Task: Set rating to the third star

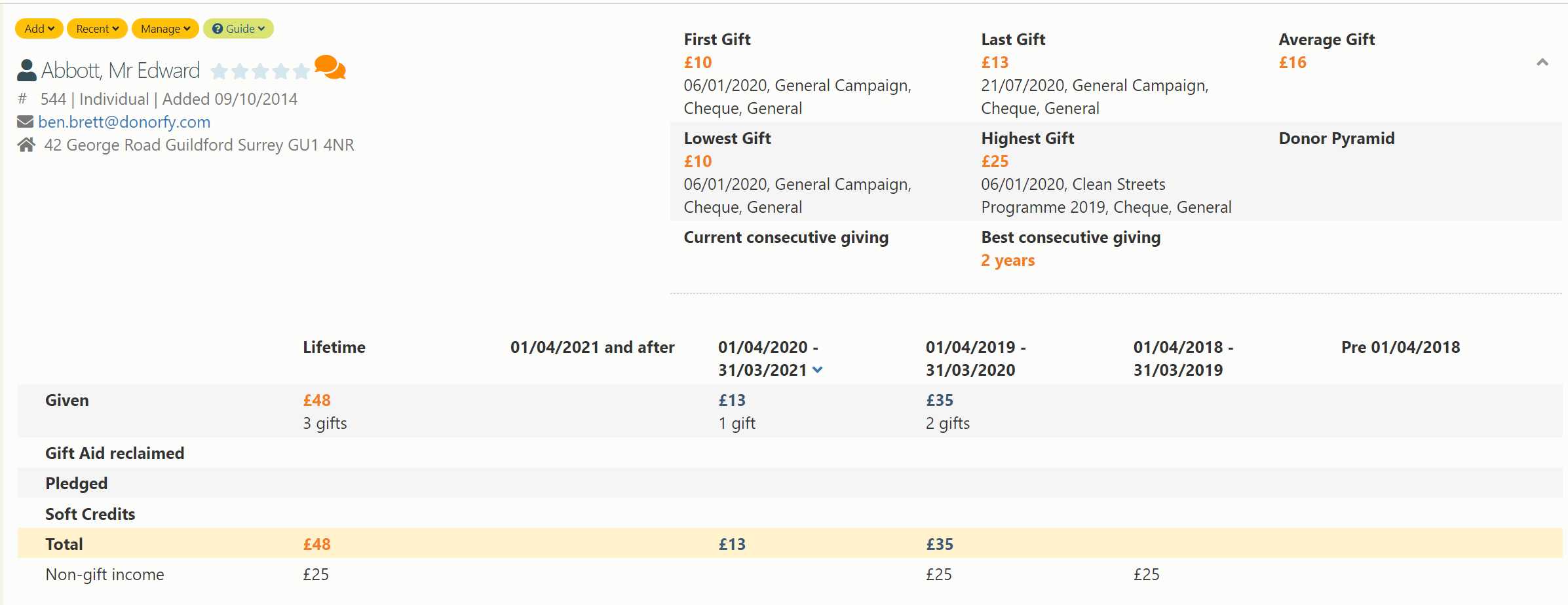Action: coord(260,71)
